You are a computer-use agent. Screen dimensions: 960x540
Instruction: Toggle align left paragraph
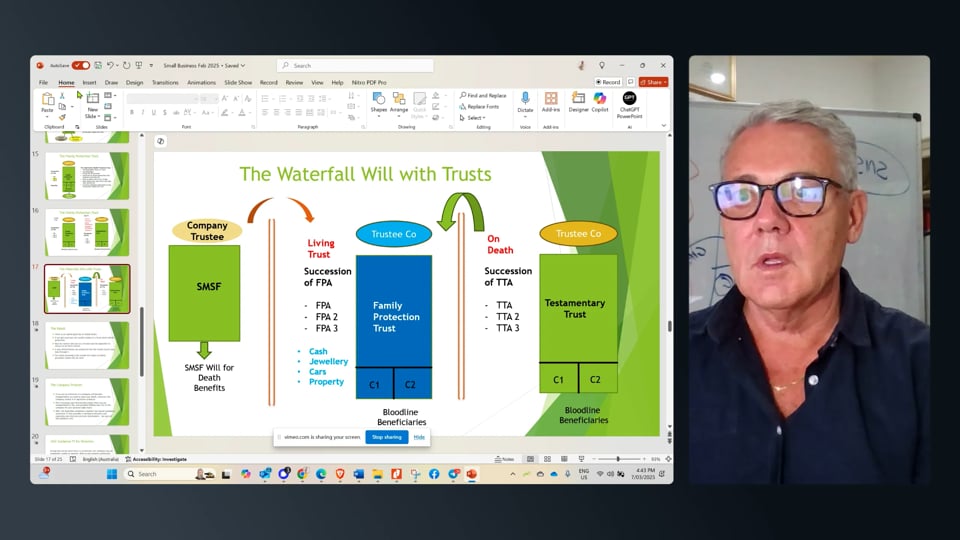265,113
